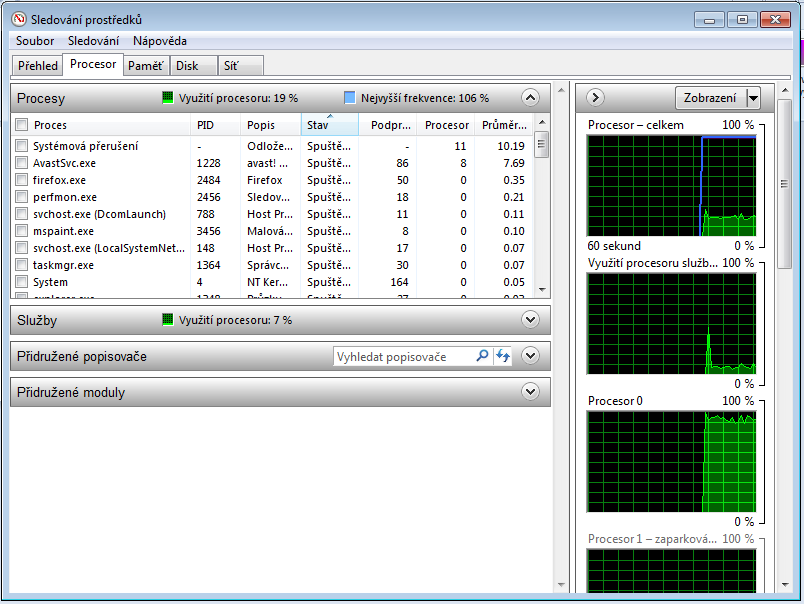Click the Vyhledat popisovače search field
Image resolution: width=804 pixels, height=604 pixels.
click(x=405, y=356)
